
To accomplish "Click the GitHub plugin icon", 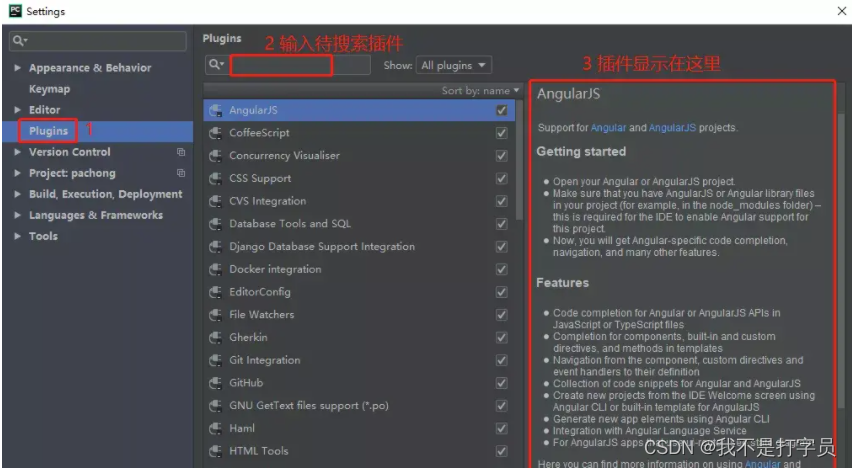I will tap(215, 383).
